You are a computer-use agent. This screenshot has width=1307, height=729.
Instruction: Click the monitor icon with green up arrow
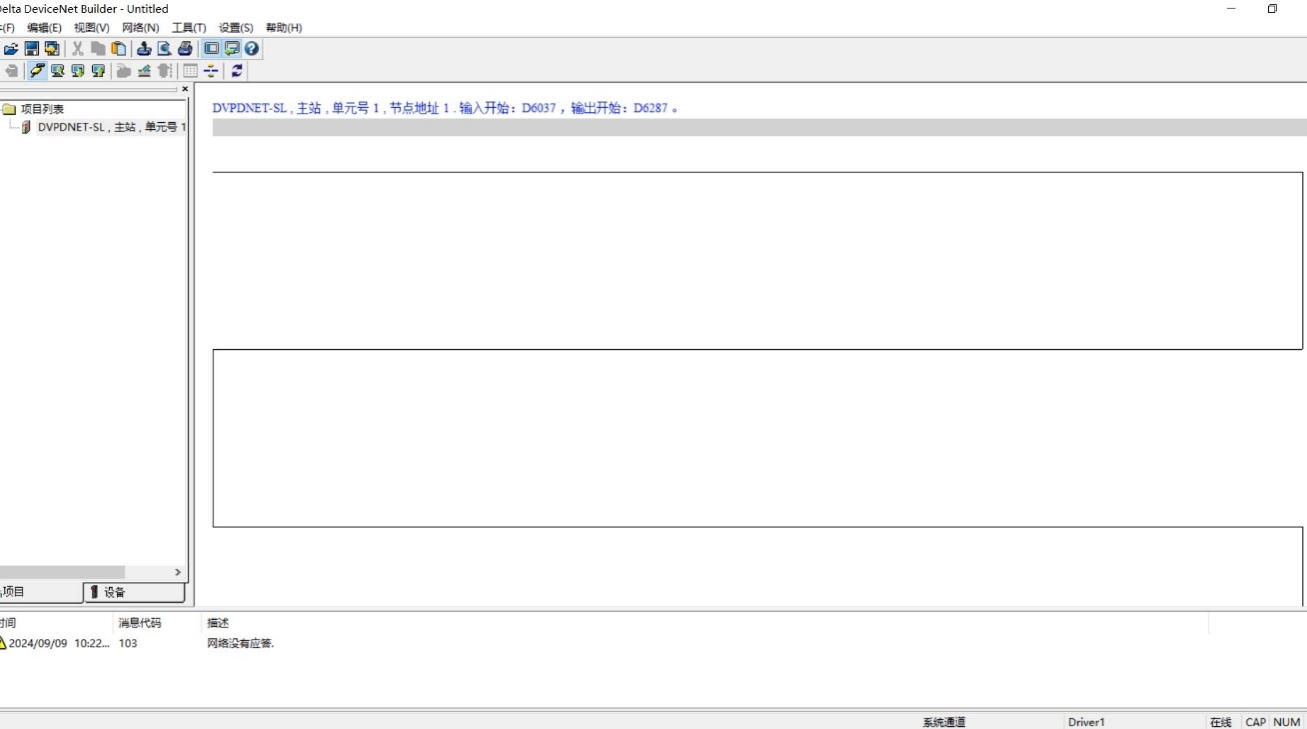(98, 70)
